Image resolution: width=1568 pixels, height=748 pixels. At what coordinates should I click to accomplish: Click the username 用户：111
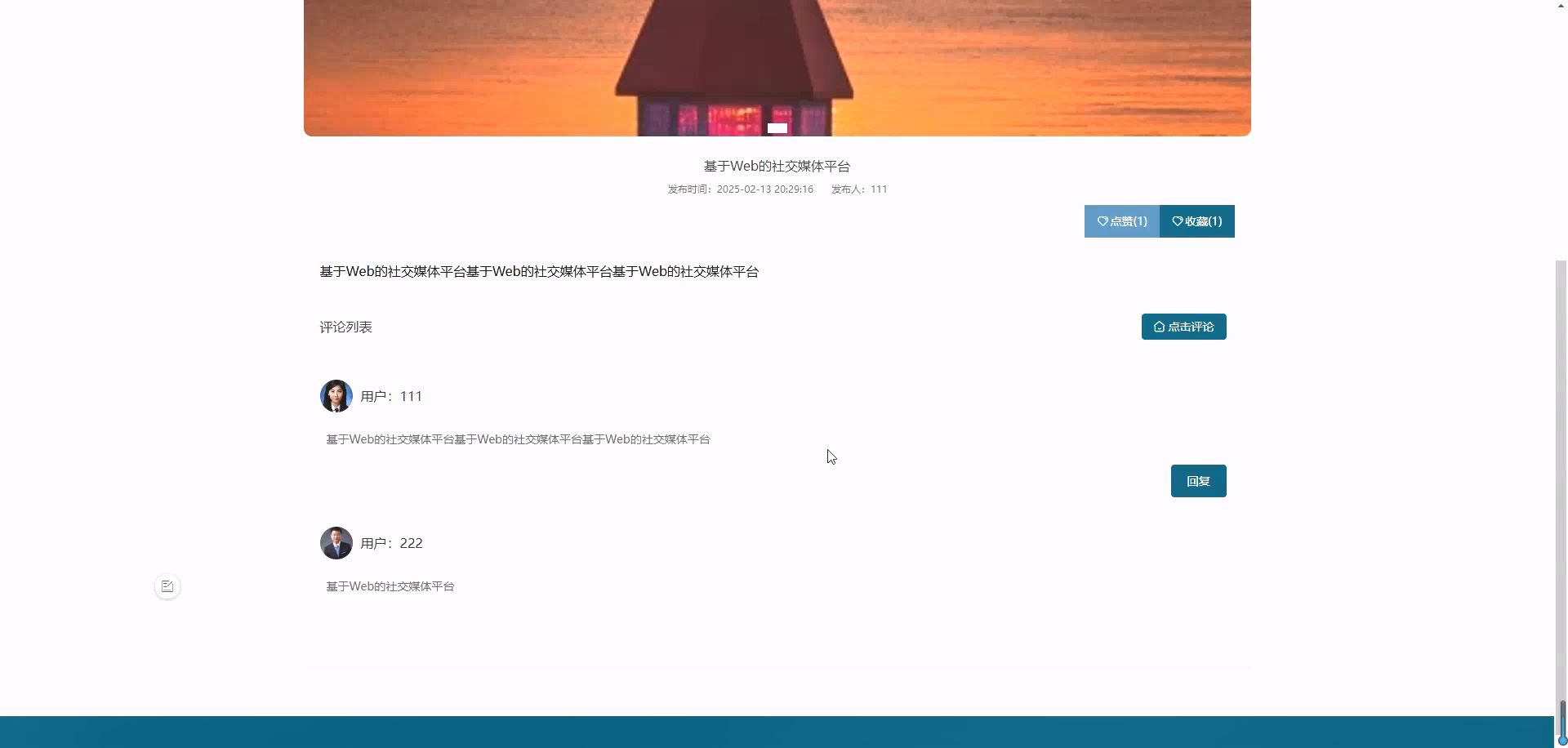pyautogui.click(x=391, y=396)
